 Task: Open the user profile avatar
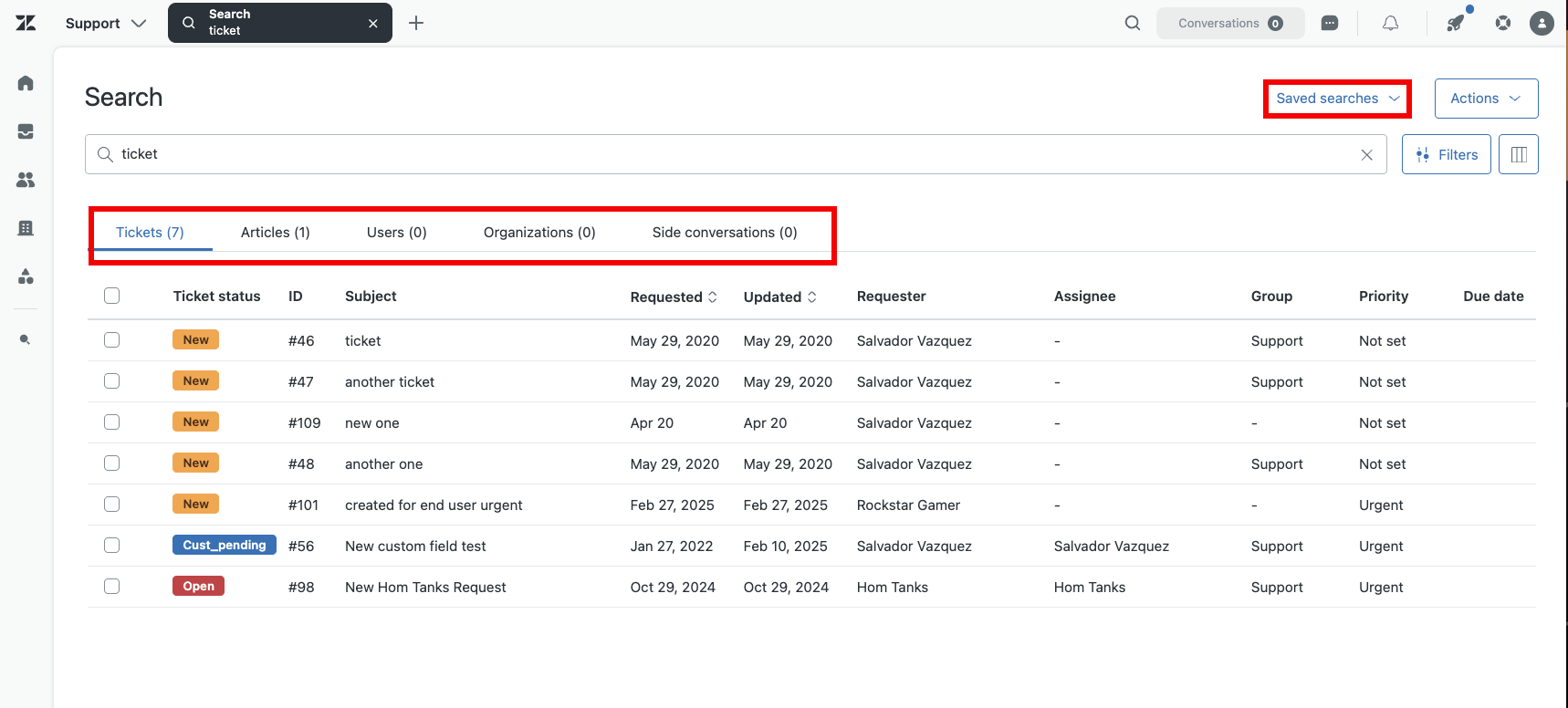pyautogui.click(x=1542, y=23)
